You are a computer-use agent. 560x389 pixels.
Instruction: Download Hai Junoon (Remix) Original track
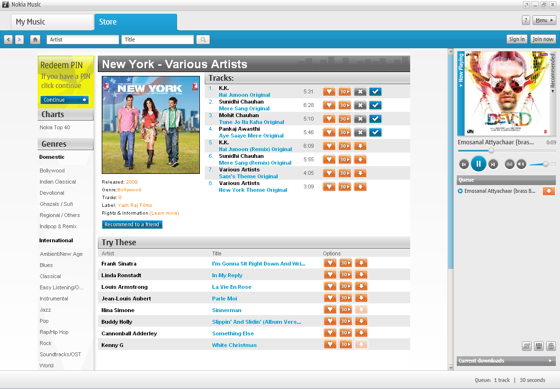pyautogui.click(x=360, y=146)
